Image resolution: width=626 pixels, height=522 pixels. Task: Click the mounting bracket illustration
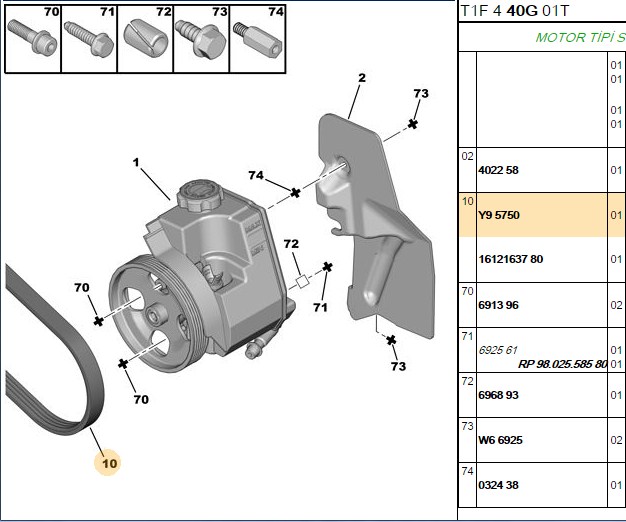[x=375, y=225]
